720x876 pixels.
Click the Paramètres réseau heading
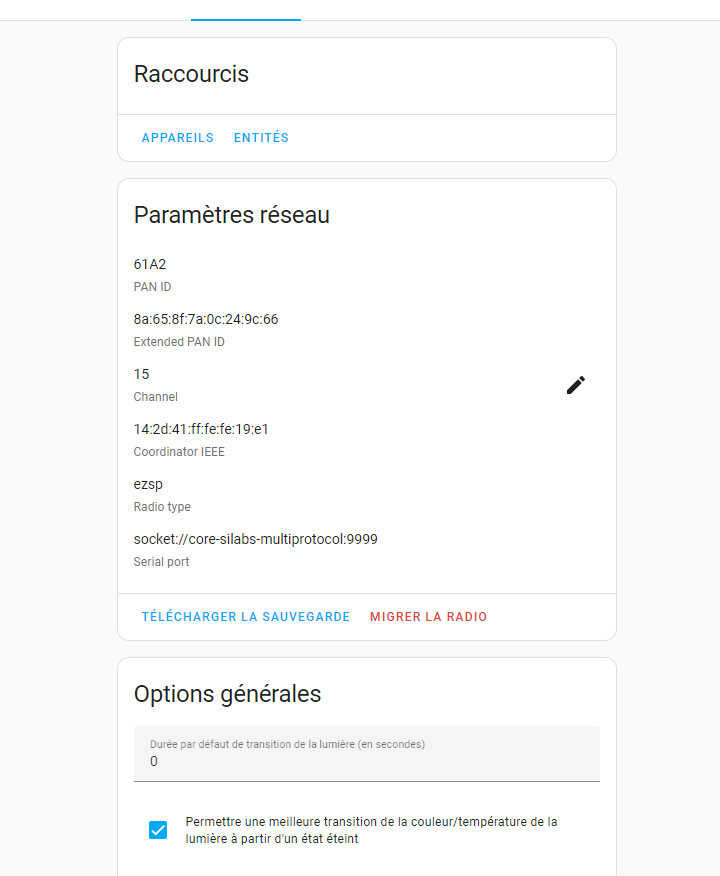click(231, 215)
